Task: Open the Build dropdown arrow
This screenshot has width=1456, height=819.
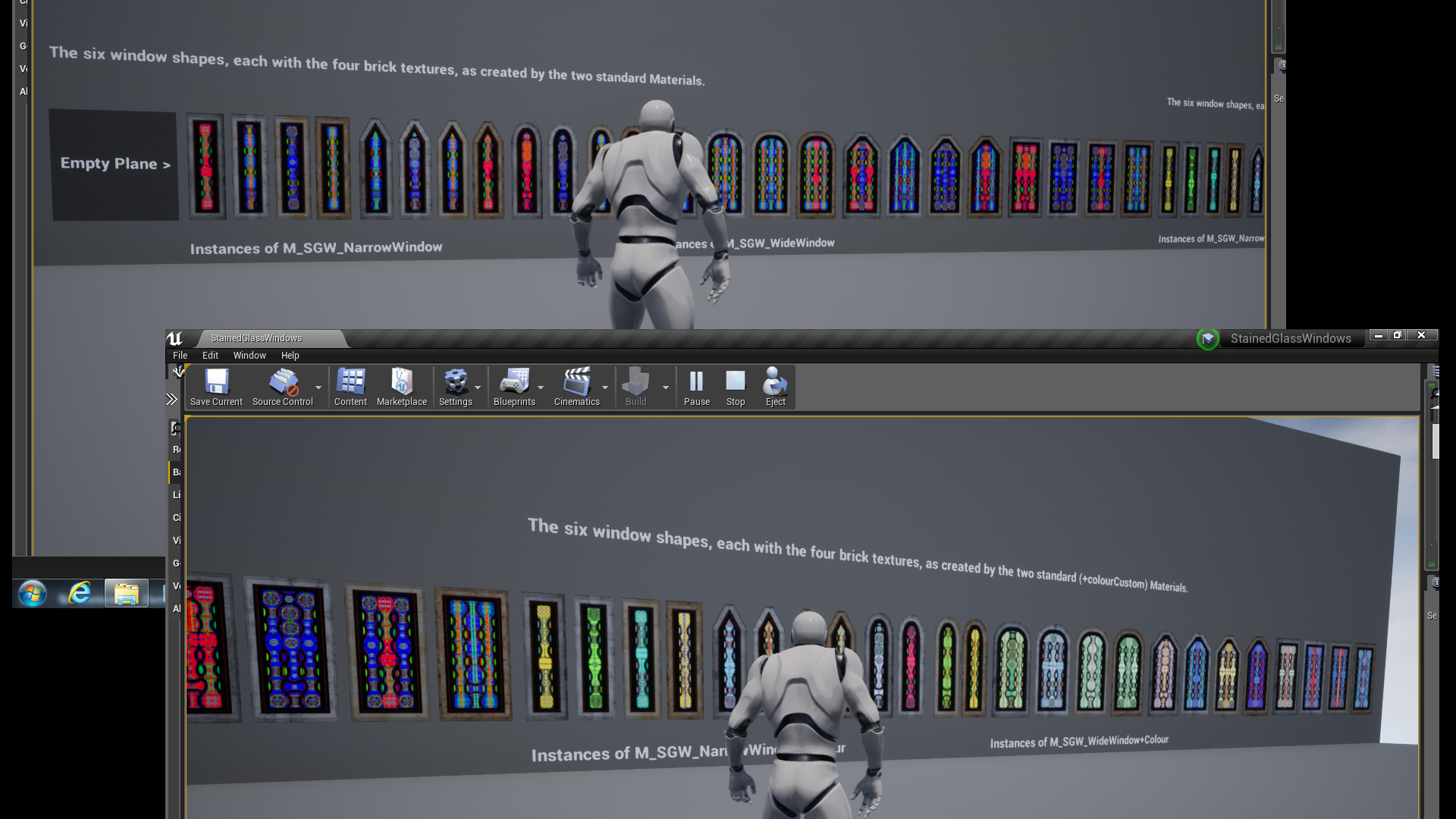Action: pos(666,388)
